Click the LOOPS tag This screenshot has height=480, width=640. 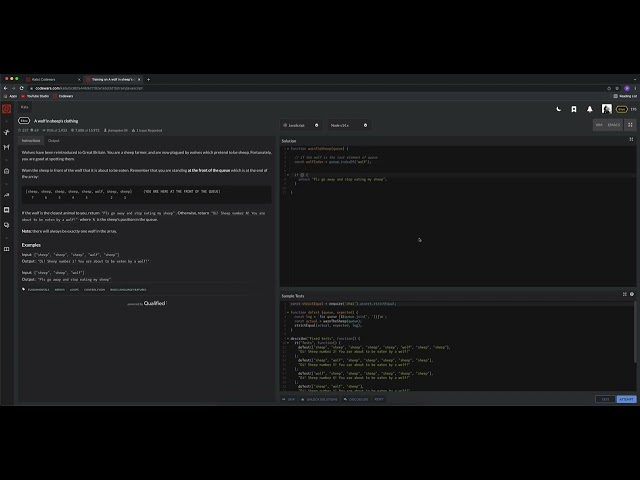(x=74, y=290)
